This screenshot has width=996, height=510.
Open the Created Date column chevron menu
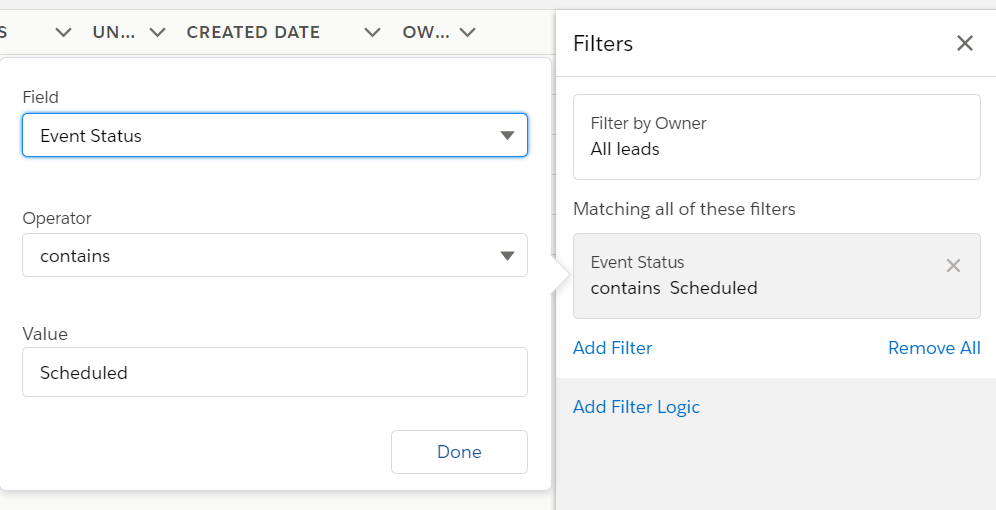pyautogui.click(x=373, y=32)
